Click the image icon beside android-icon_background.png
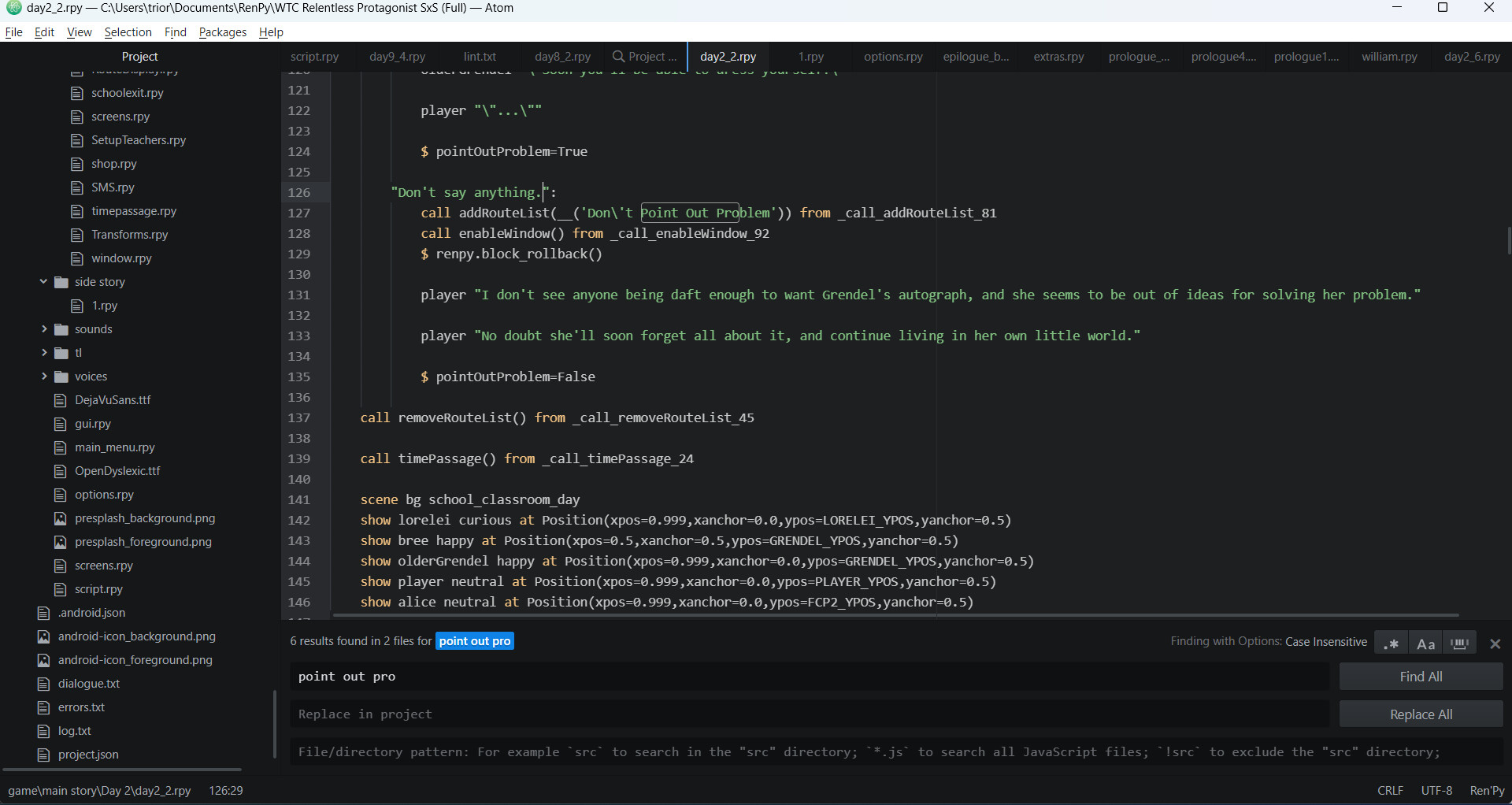 43,636
